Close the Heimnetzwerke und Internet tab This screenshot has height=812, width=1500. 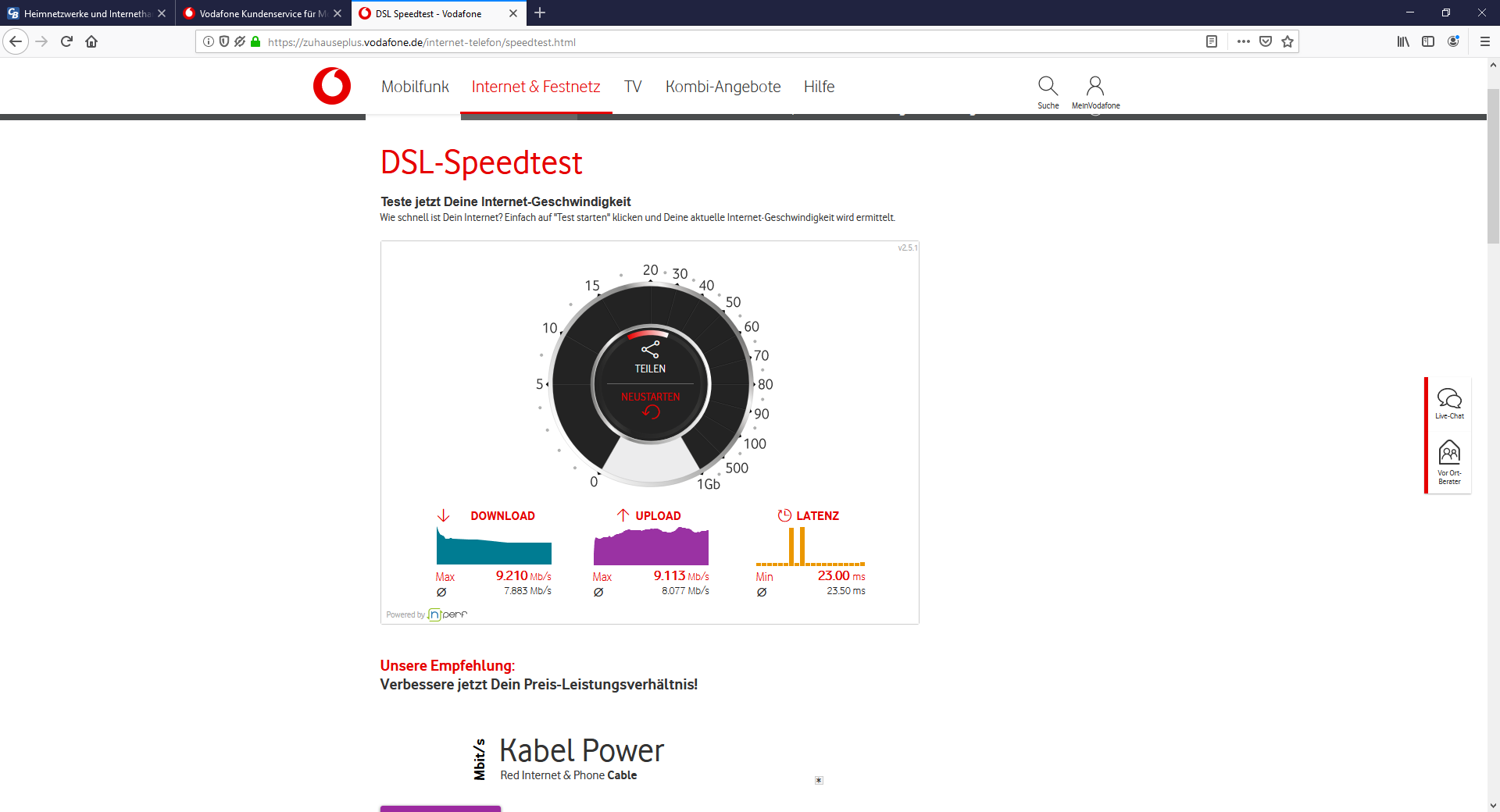click(x=162, y=13)
